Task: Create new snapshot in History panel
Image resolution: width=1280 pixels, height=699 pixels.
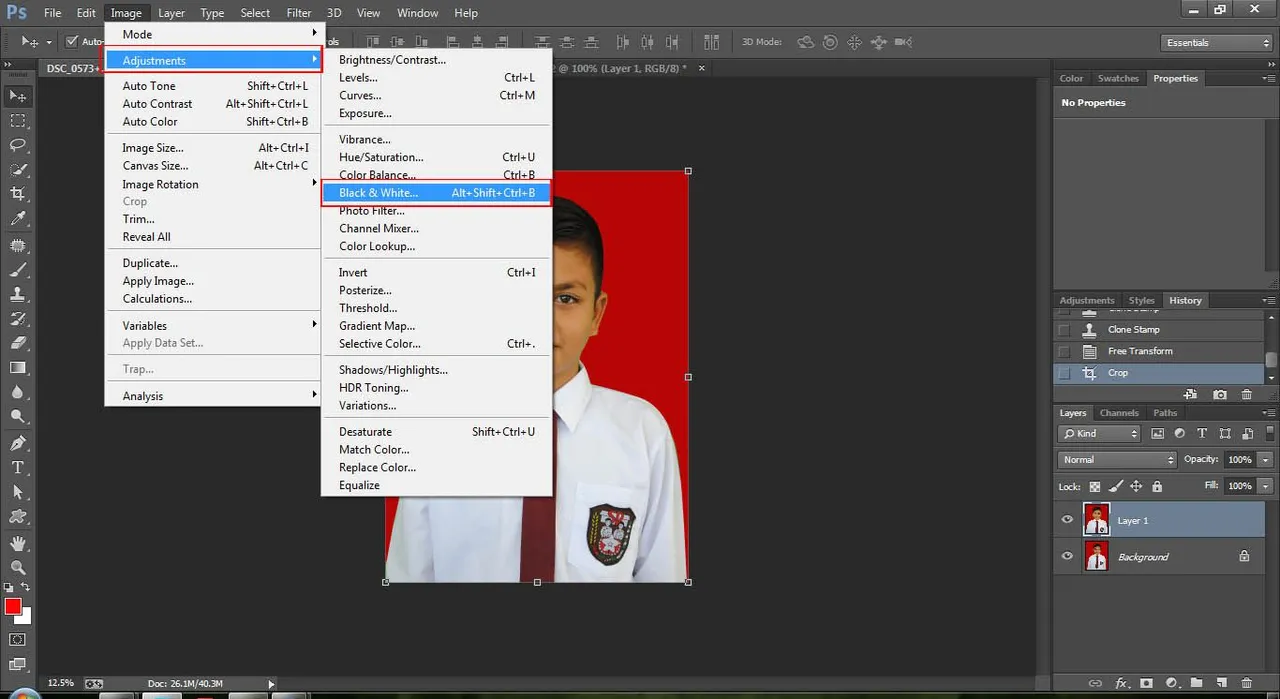Action: 1220,395
